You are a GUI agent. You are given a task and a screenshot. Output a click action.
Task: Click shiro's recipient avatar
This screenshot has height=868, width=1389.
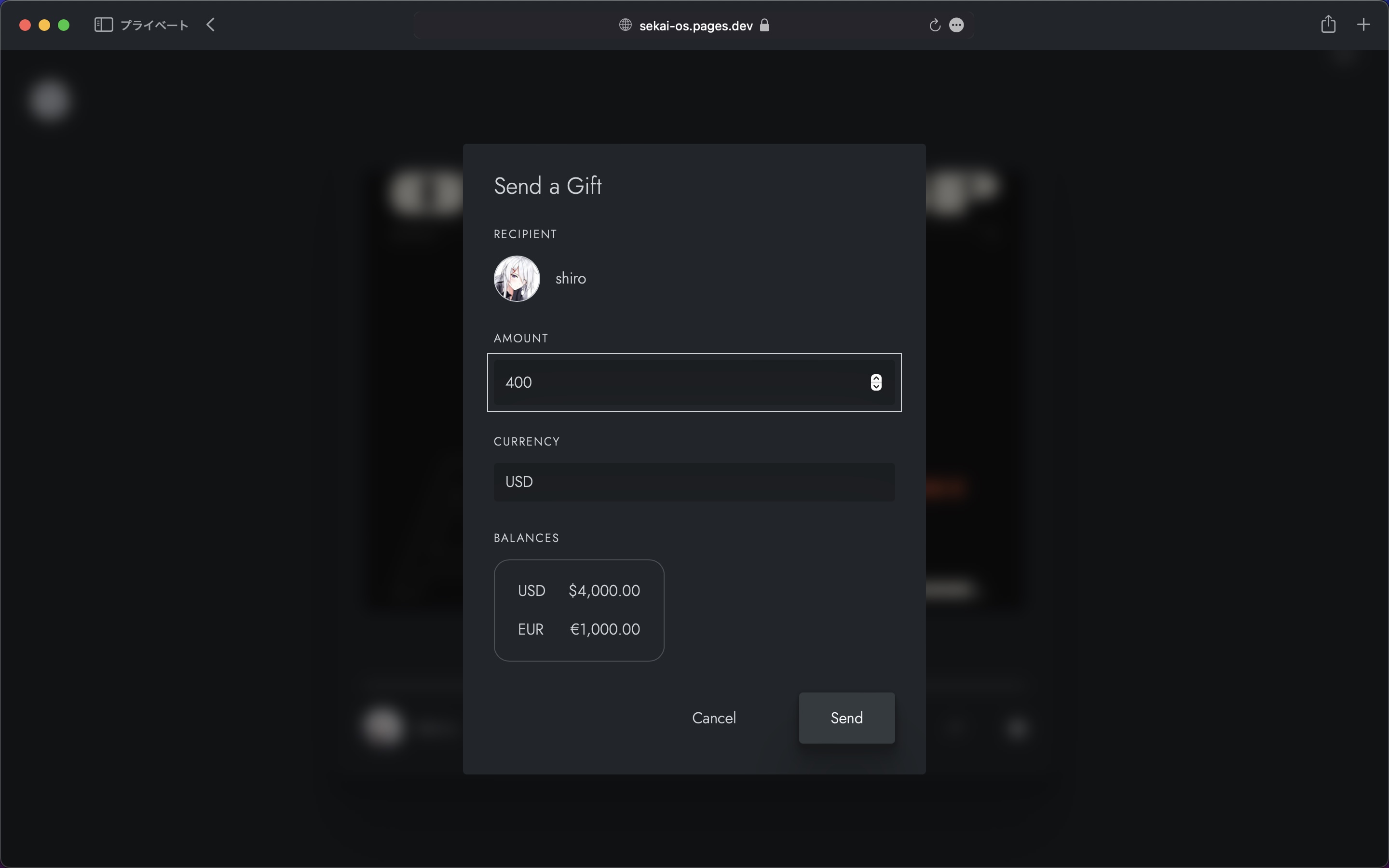pyautogui.click(x=517, y=278)
